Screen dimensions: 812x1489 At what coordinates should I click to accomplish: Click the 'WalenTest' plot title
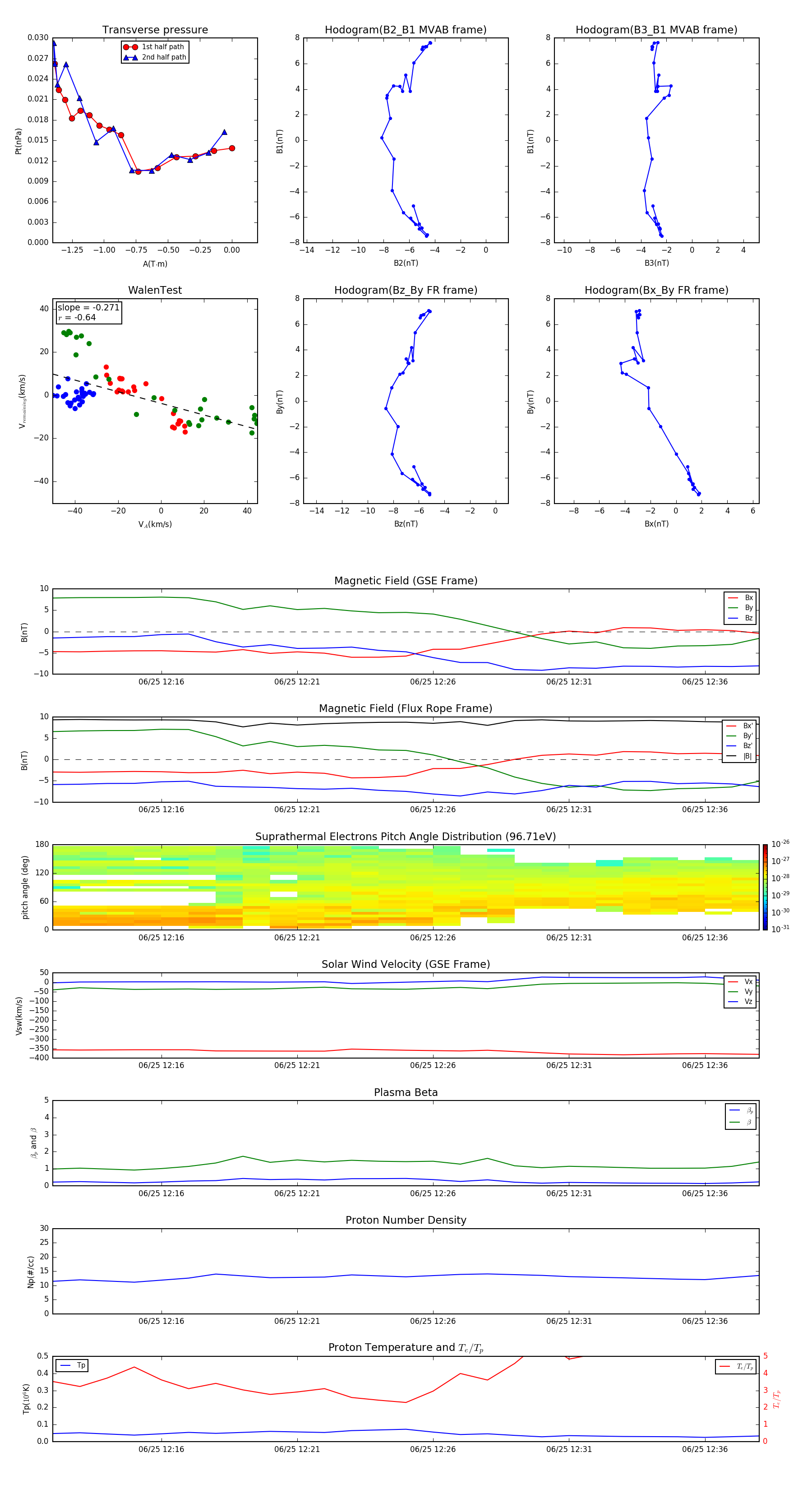pos(155,290)
